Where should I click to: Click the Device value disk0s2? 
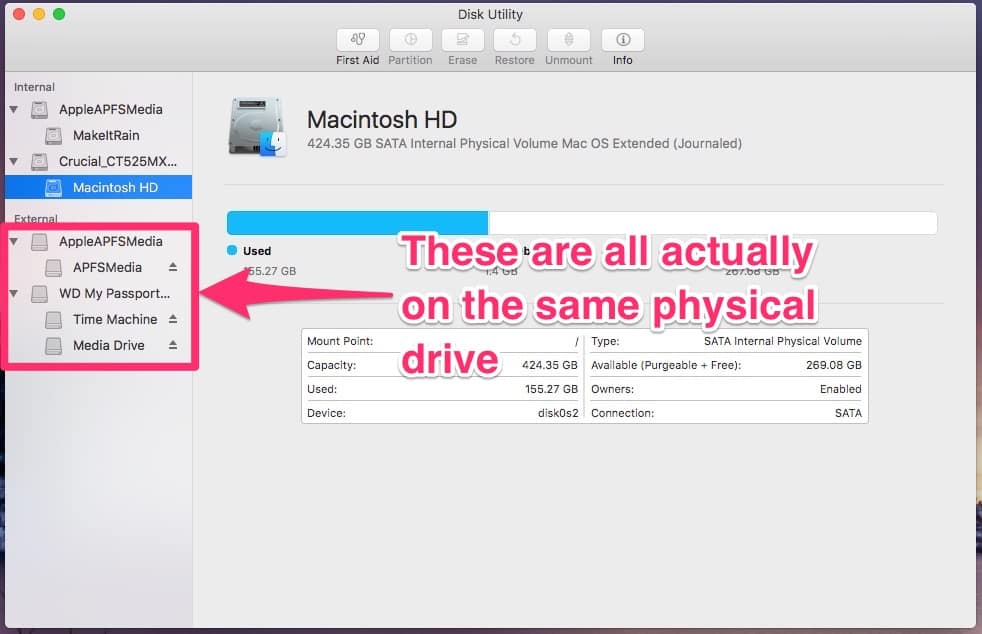pos(558,413)
